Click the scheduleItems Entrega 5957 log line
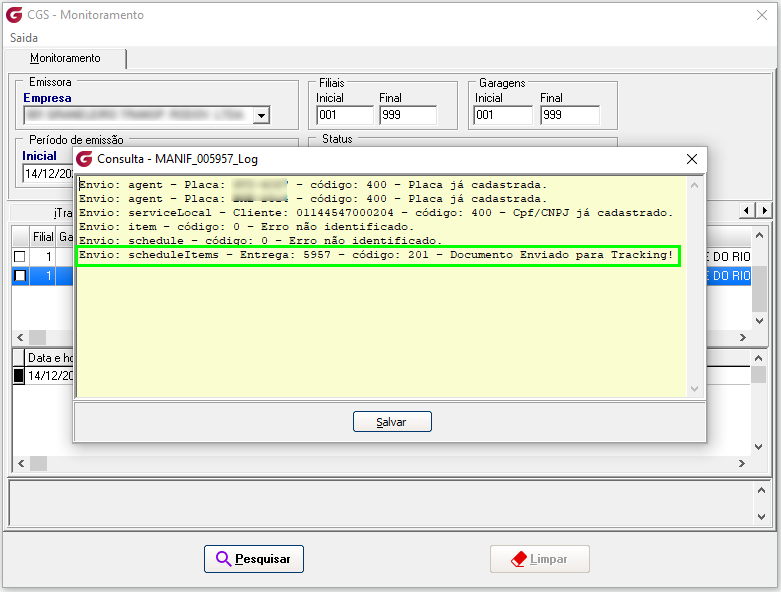 [x=376, y=255]
